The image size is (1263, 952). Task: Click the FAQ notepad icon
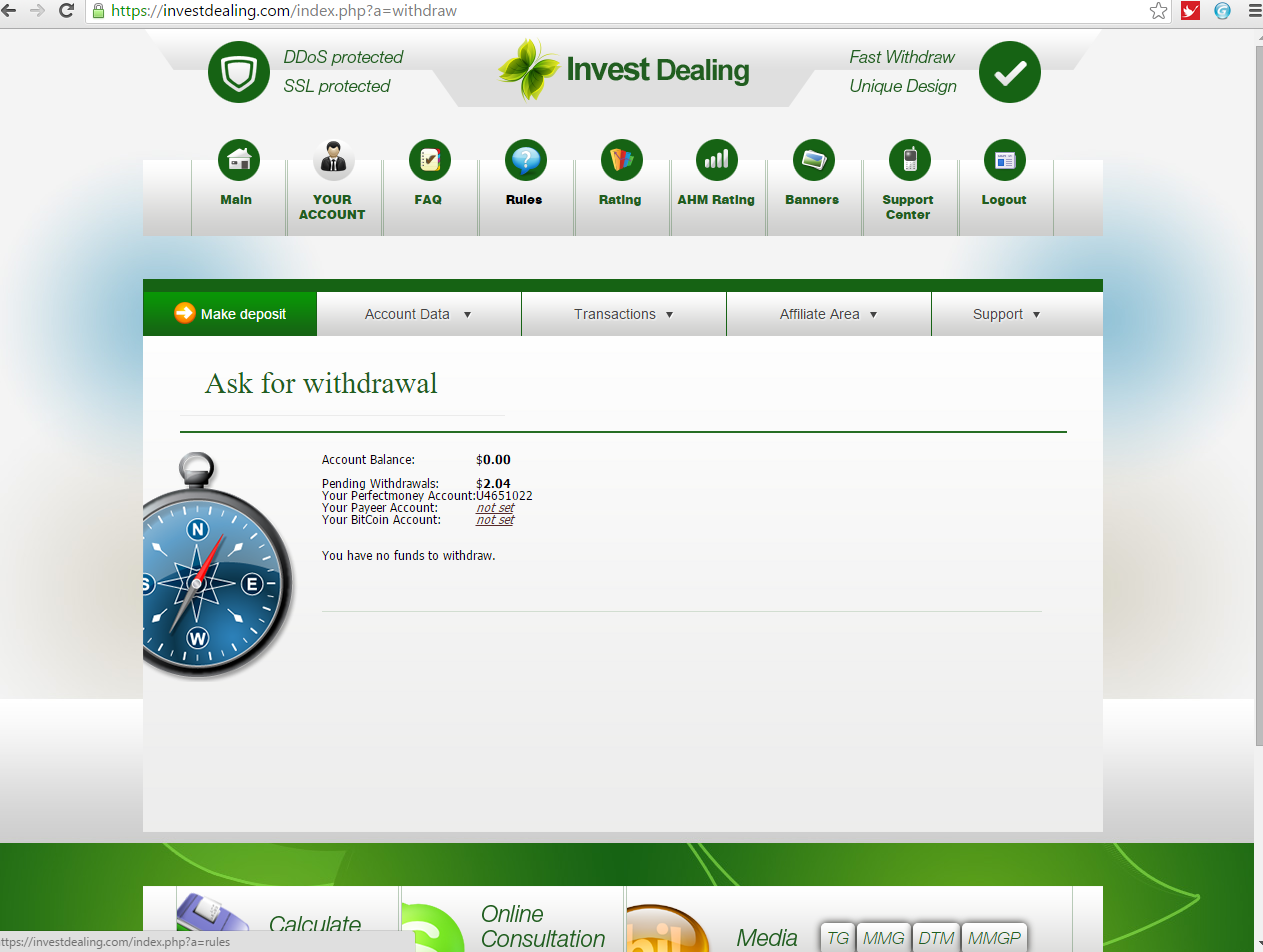430,160
